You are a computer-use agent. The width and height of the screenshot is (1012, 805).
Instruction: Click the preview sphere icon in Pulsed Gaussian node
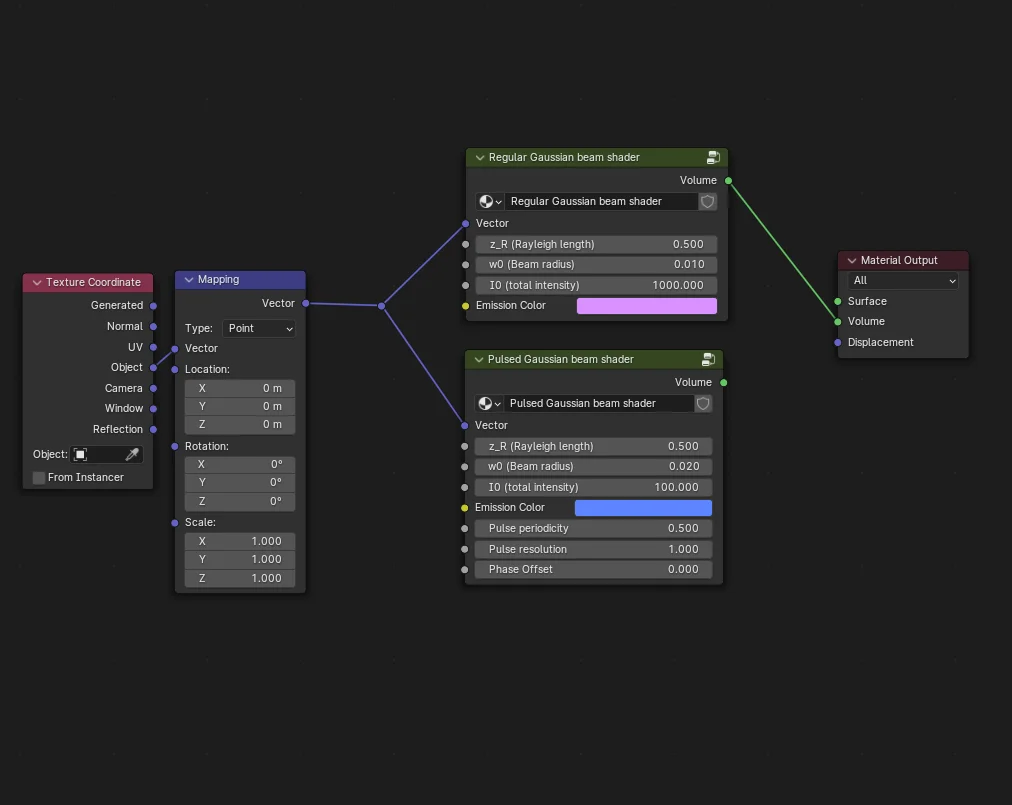point(485,403)
